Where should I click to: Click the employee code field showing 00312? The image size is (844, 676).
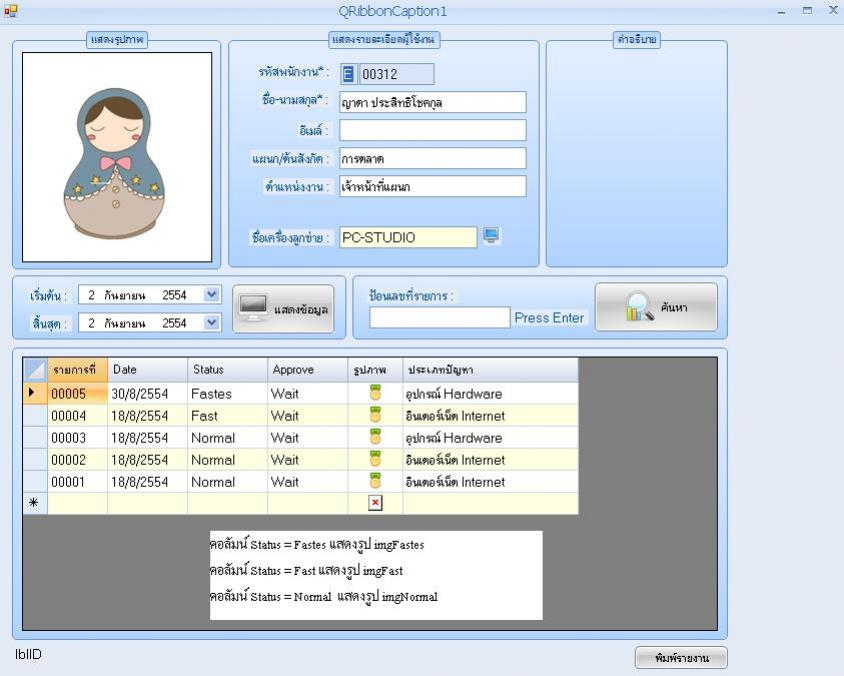(397, 74)
